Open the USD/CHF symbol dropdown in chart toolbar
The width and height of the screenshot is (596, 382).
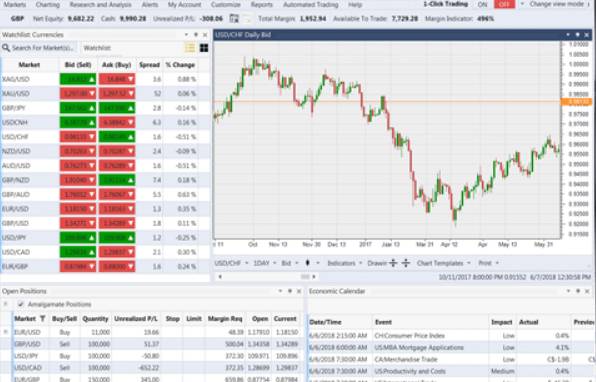[x=231, y=263]
